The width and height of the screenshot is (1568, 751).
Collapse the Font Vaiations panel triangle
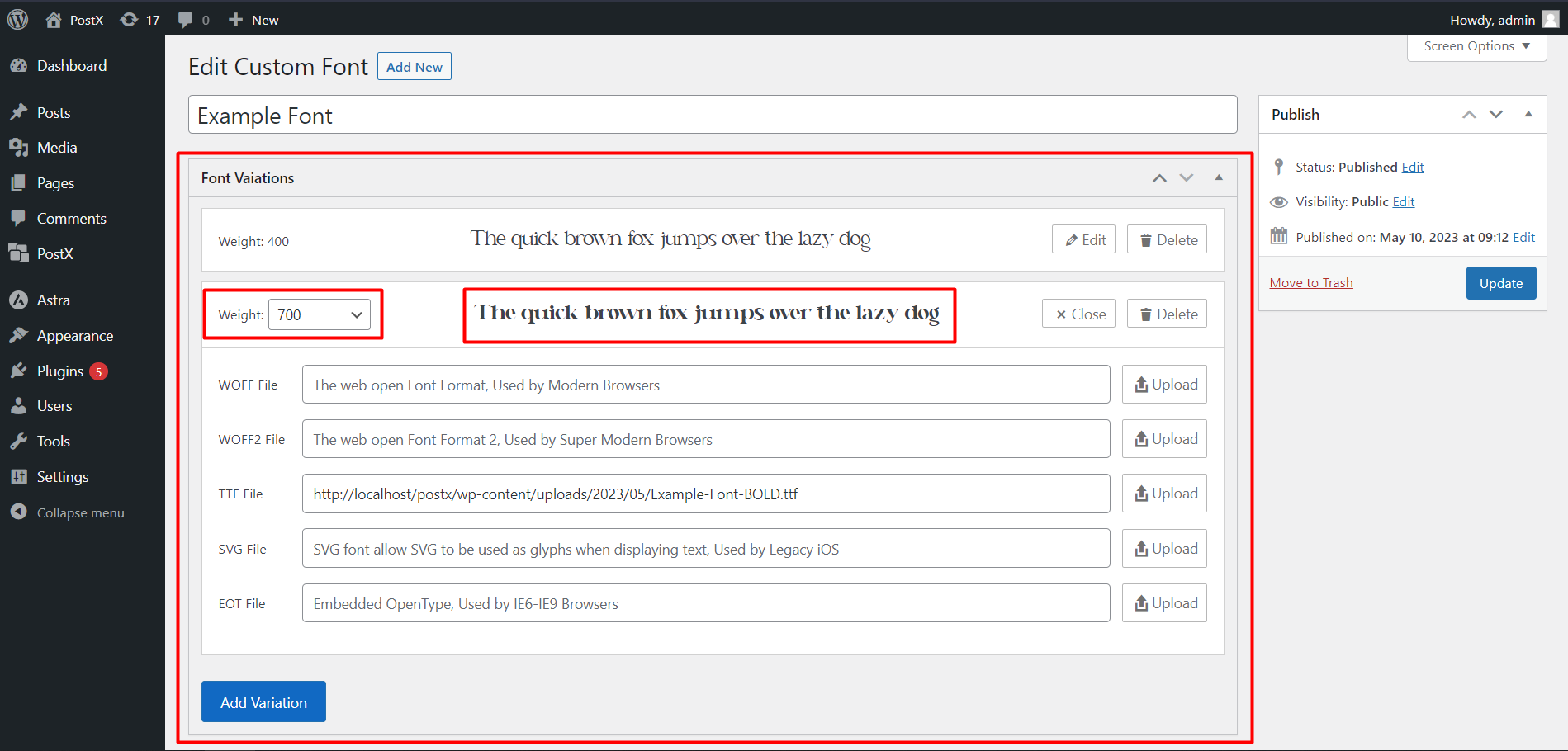pyautogui.click(x=1219, y=177)
